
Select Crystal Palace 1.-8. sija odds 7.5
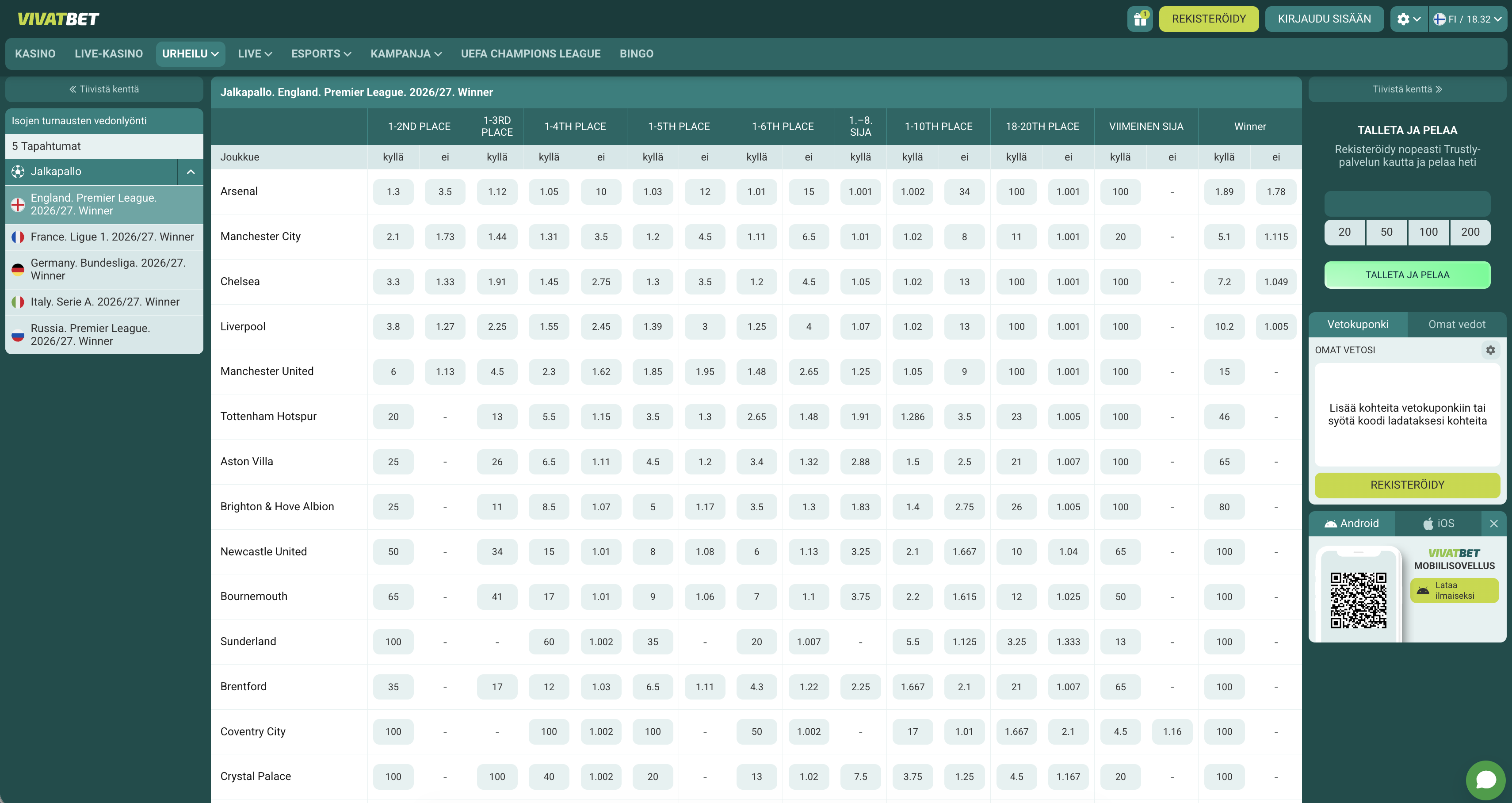click(860, 776)
